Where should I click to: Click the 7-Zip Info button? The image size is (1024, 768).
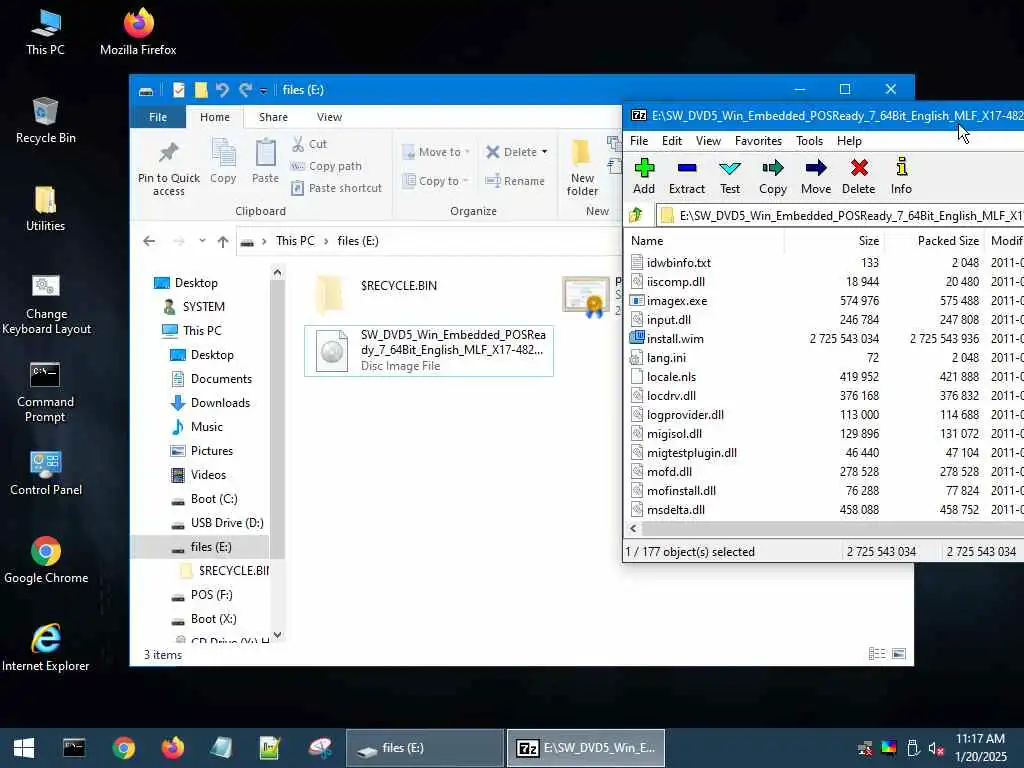[901, 176]
